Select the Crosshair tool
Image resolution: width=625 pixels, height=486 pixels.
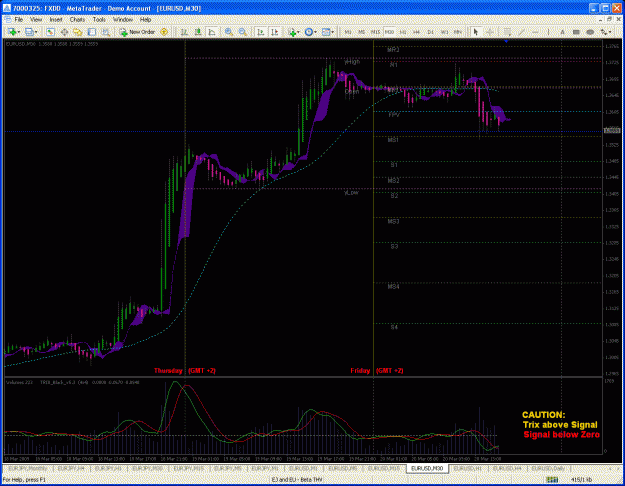[x=489, y=32]
